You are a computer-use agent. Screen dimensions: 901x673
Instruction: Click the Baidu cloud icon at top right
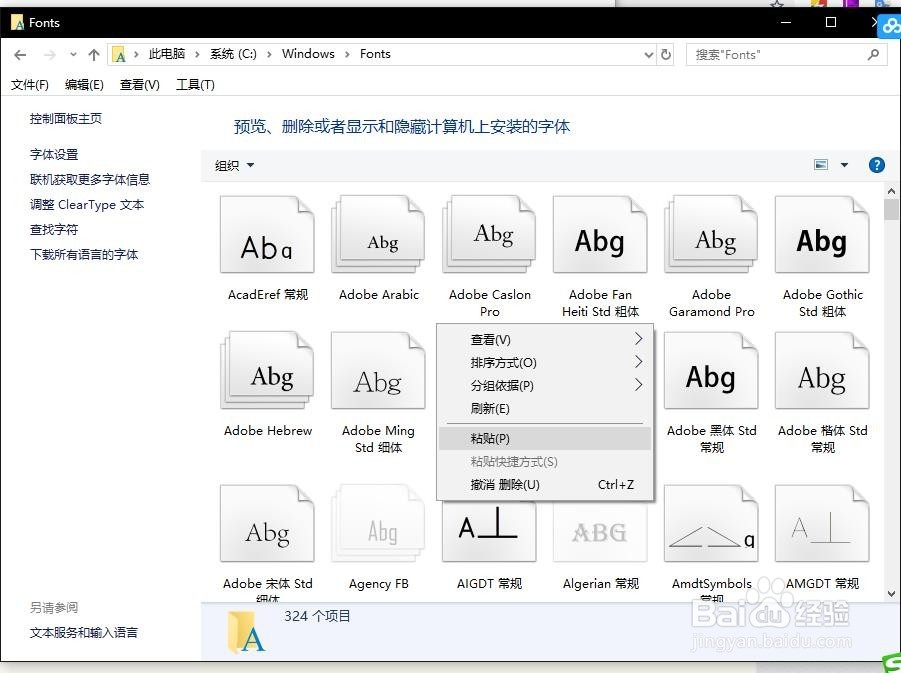890,26
